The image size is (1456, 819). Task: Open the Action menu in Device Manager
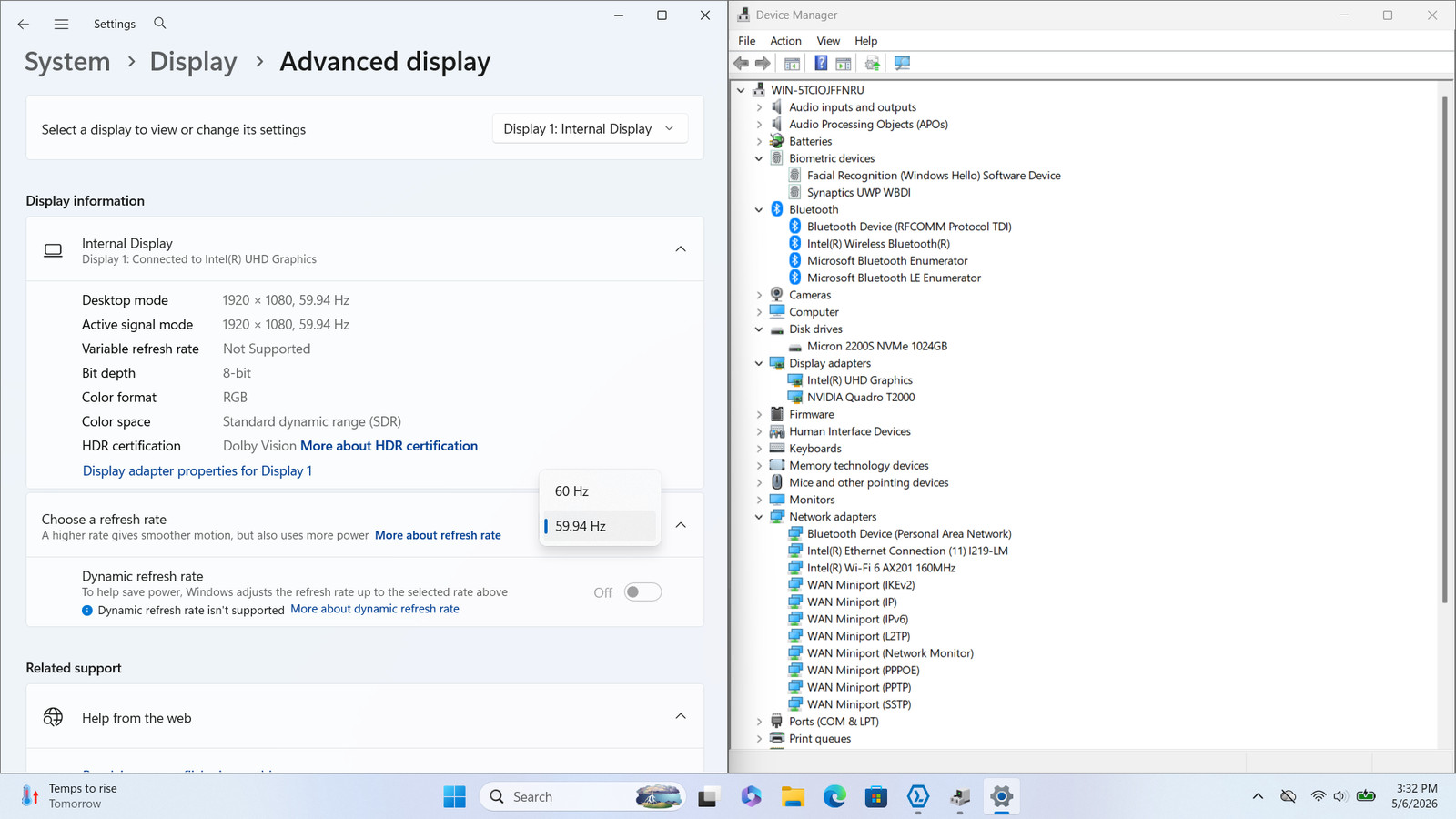[x=785, y=41]
